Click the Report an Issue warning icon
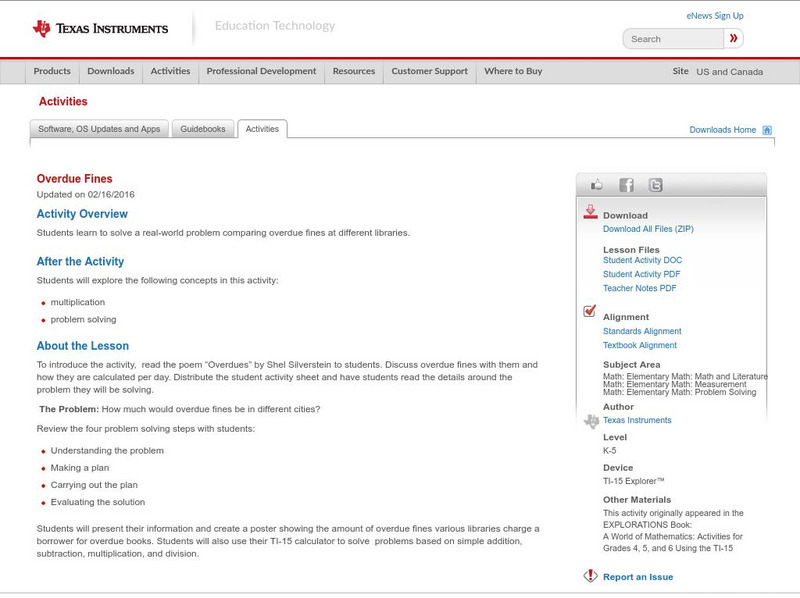800x598 pixels. click(x=590, y=575)
